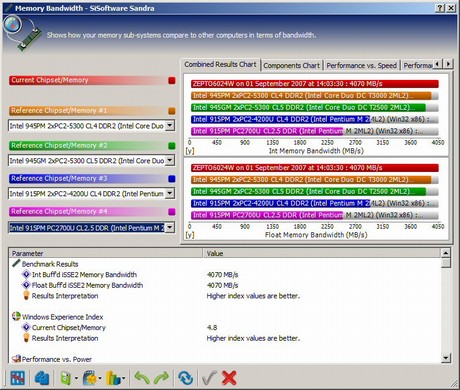
Task: Click the Float Buff'd iSSE2 Memory Bandwidth diamond icon
Action: point(26,285)
